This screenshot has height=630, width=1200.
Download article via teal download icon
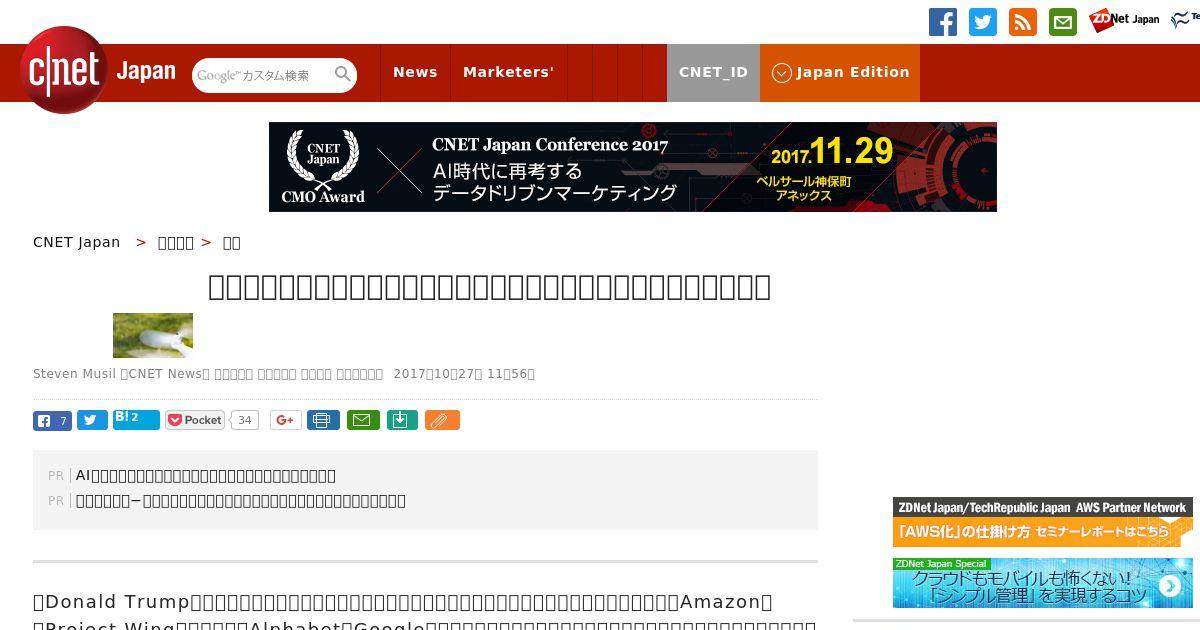pos(401,420)
